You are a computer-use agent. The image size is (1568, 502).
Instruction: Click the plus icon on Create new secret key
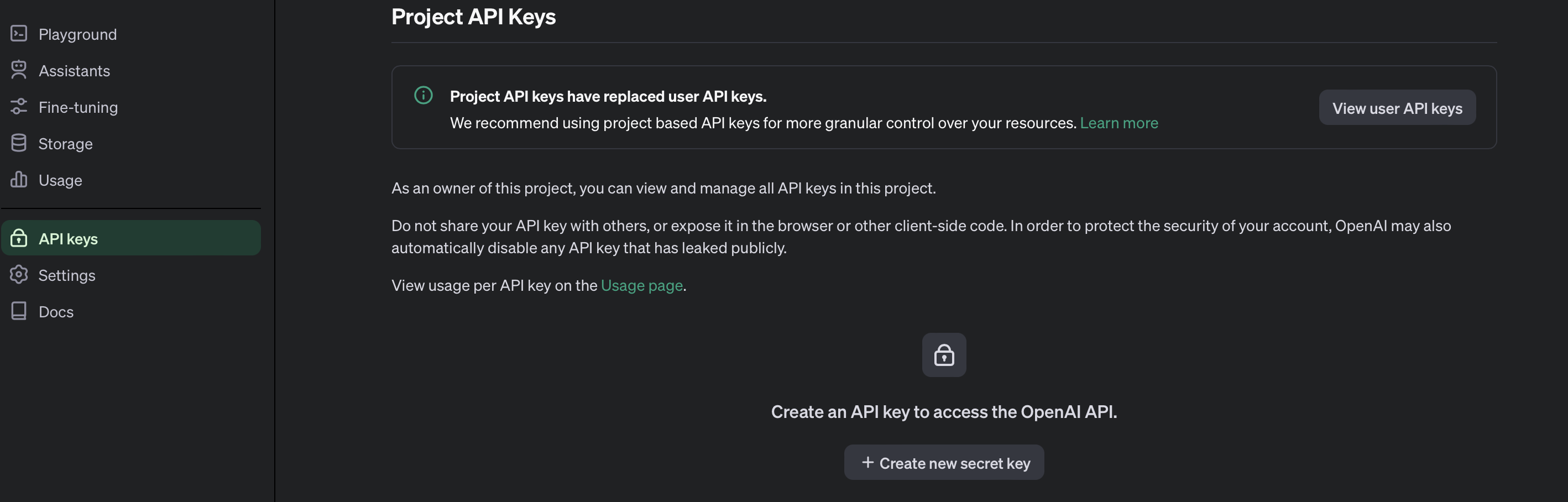tap(867, 462)
